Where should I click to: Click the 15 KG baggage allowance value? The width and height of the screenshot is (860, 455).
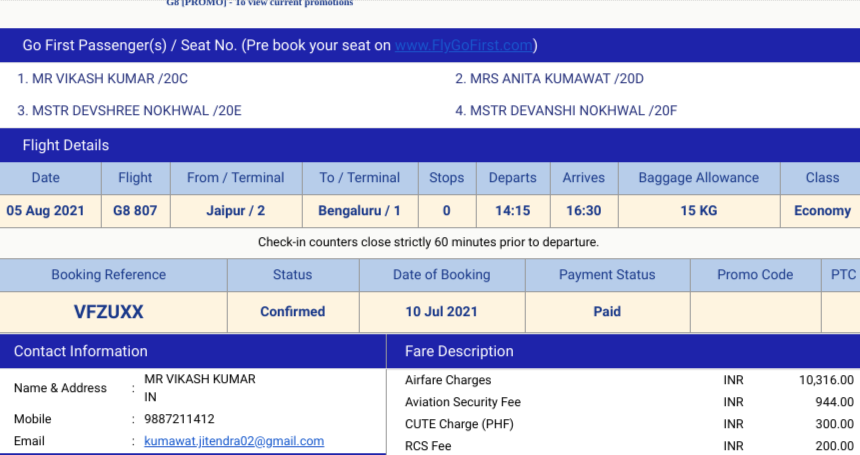click(699, 211)
